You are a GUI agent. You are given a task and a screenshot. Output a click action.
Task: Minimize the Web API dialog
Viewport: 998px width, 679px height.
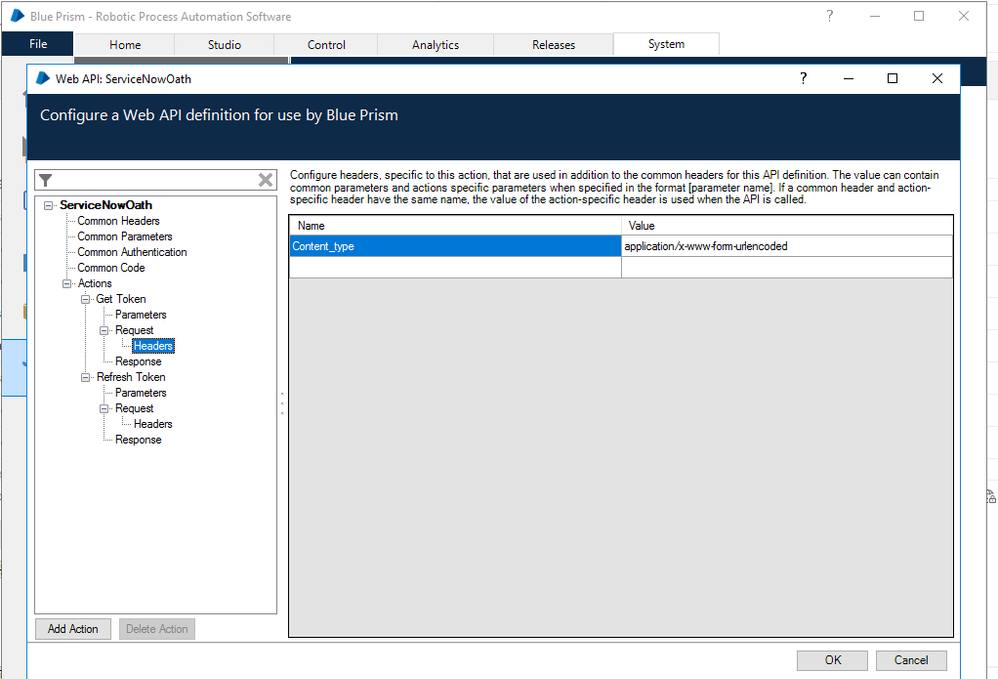848,78
